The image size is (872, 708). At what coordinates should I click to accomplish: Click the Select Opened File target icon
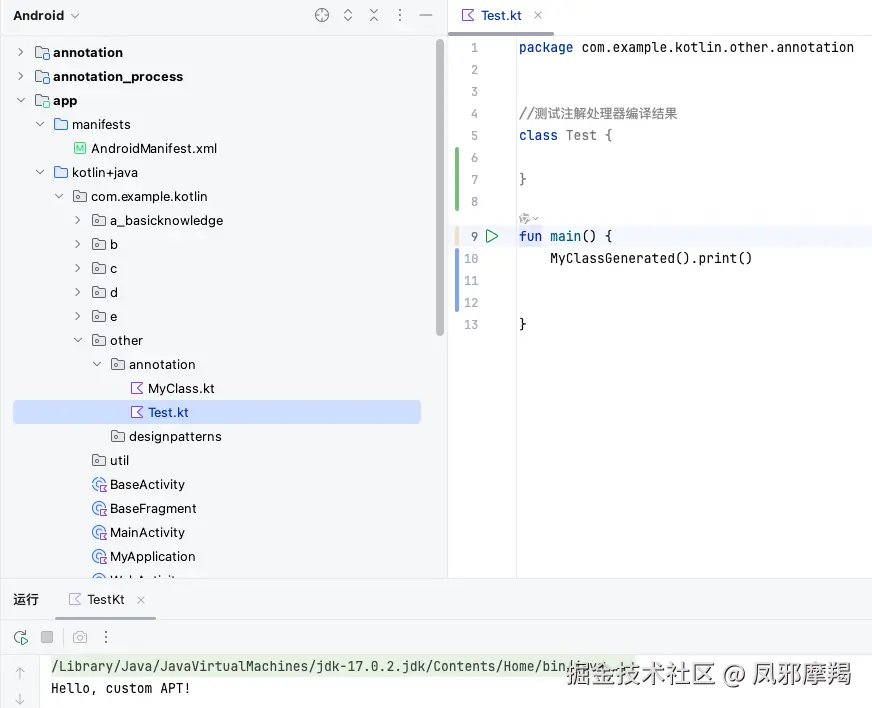(321, 15)
